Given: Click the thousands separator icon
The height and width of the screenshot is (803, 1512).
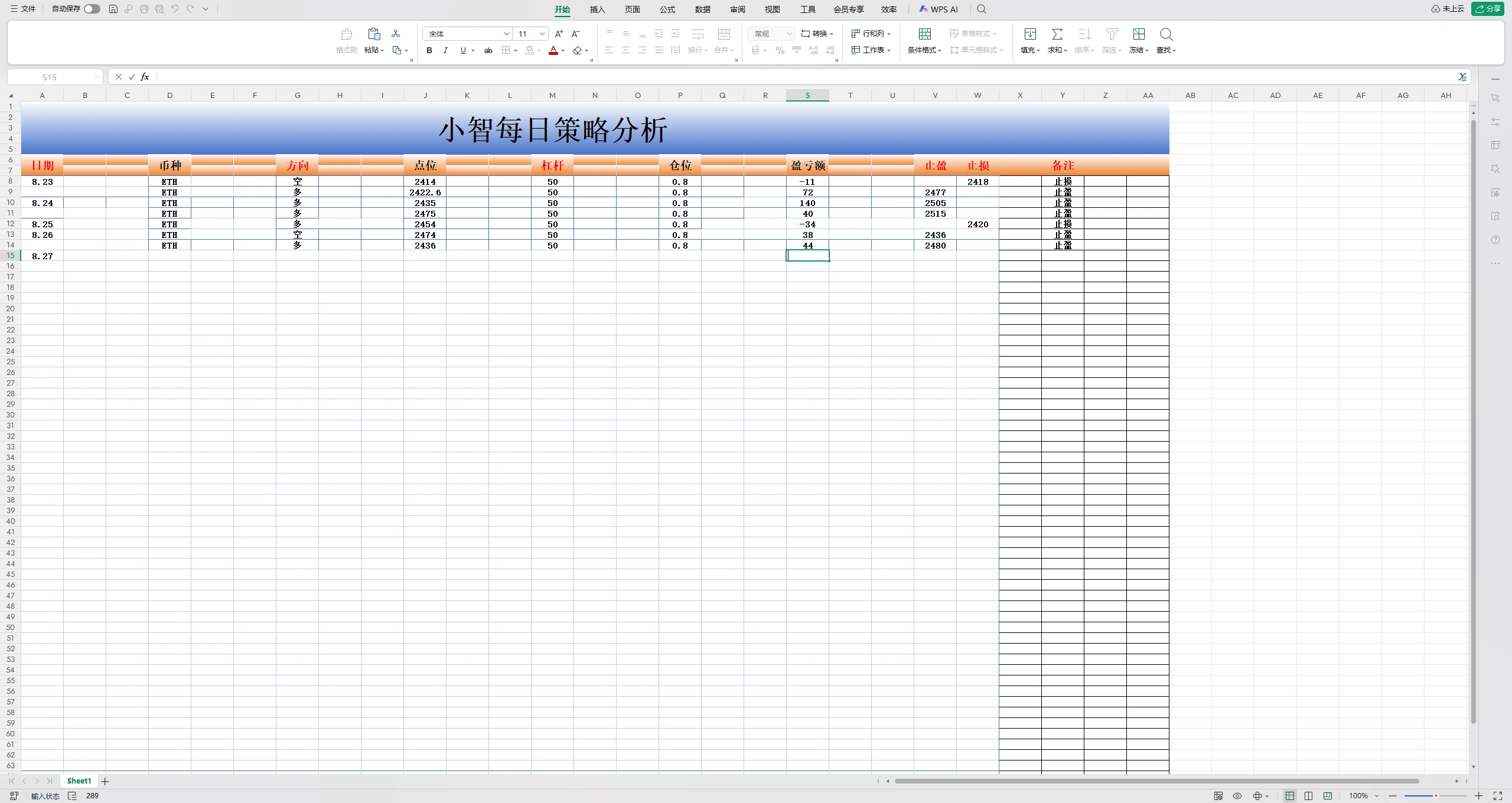Looking at the screenshot, I should 797,50.
